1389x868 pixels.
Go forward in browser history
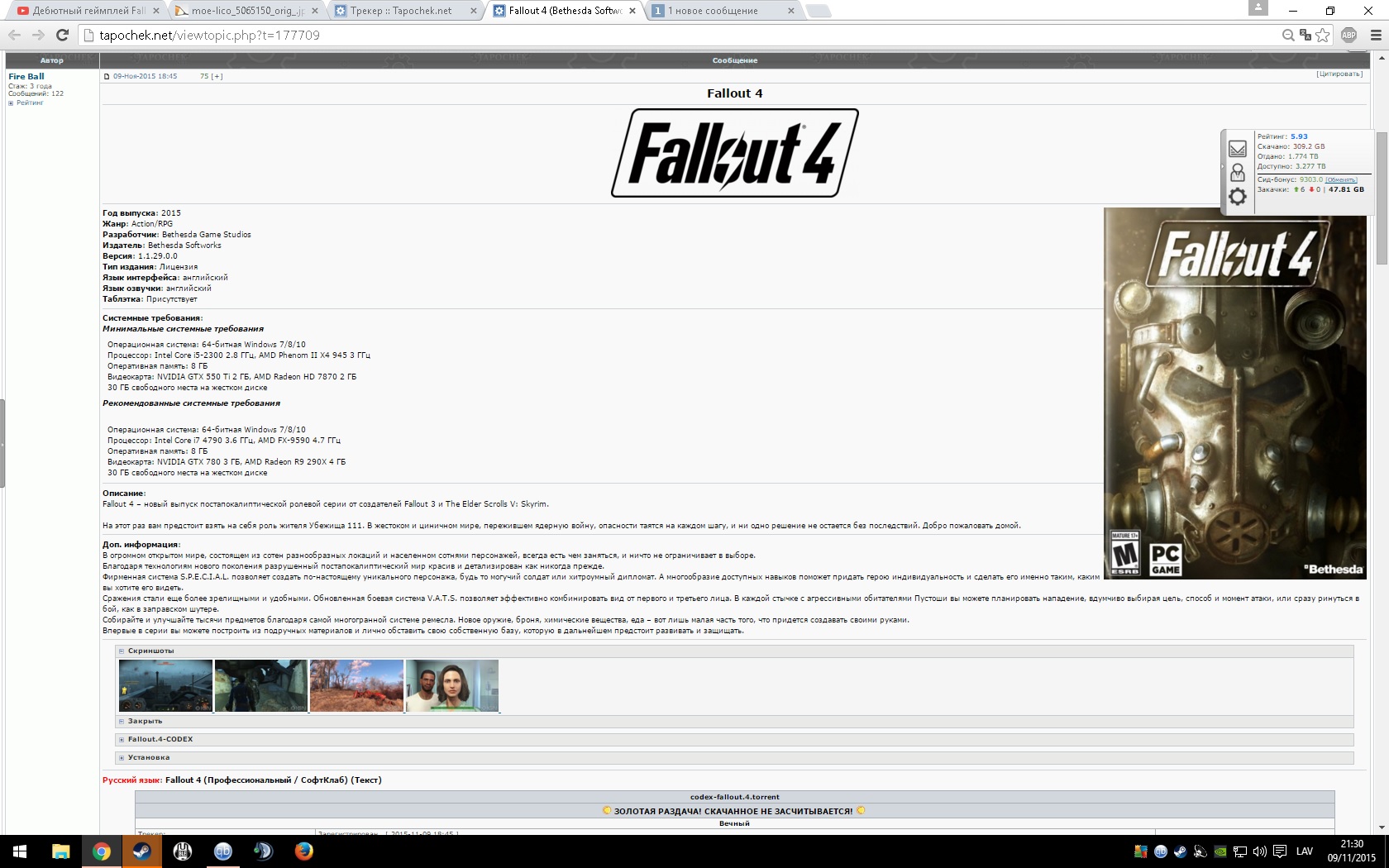38,35
